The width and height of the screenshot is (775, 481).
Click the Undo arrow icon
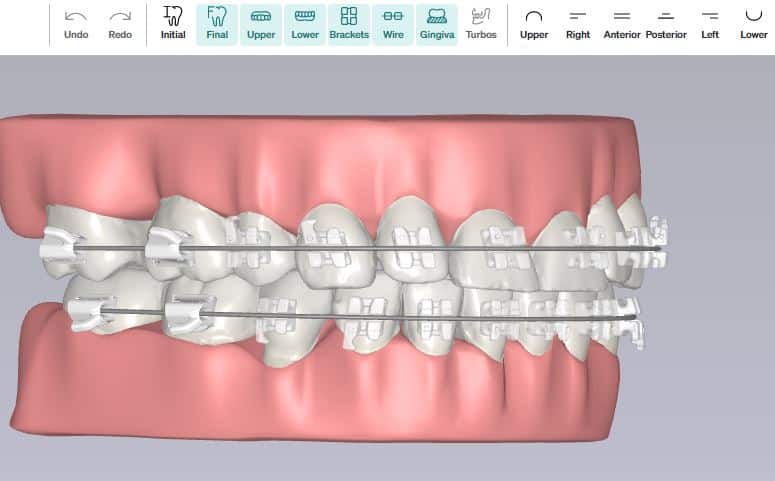pyautogui.click(x=76, y=17)
